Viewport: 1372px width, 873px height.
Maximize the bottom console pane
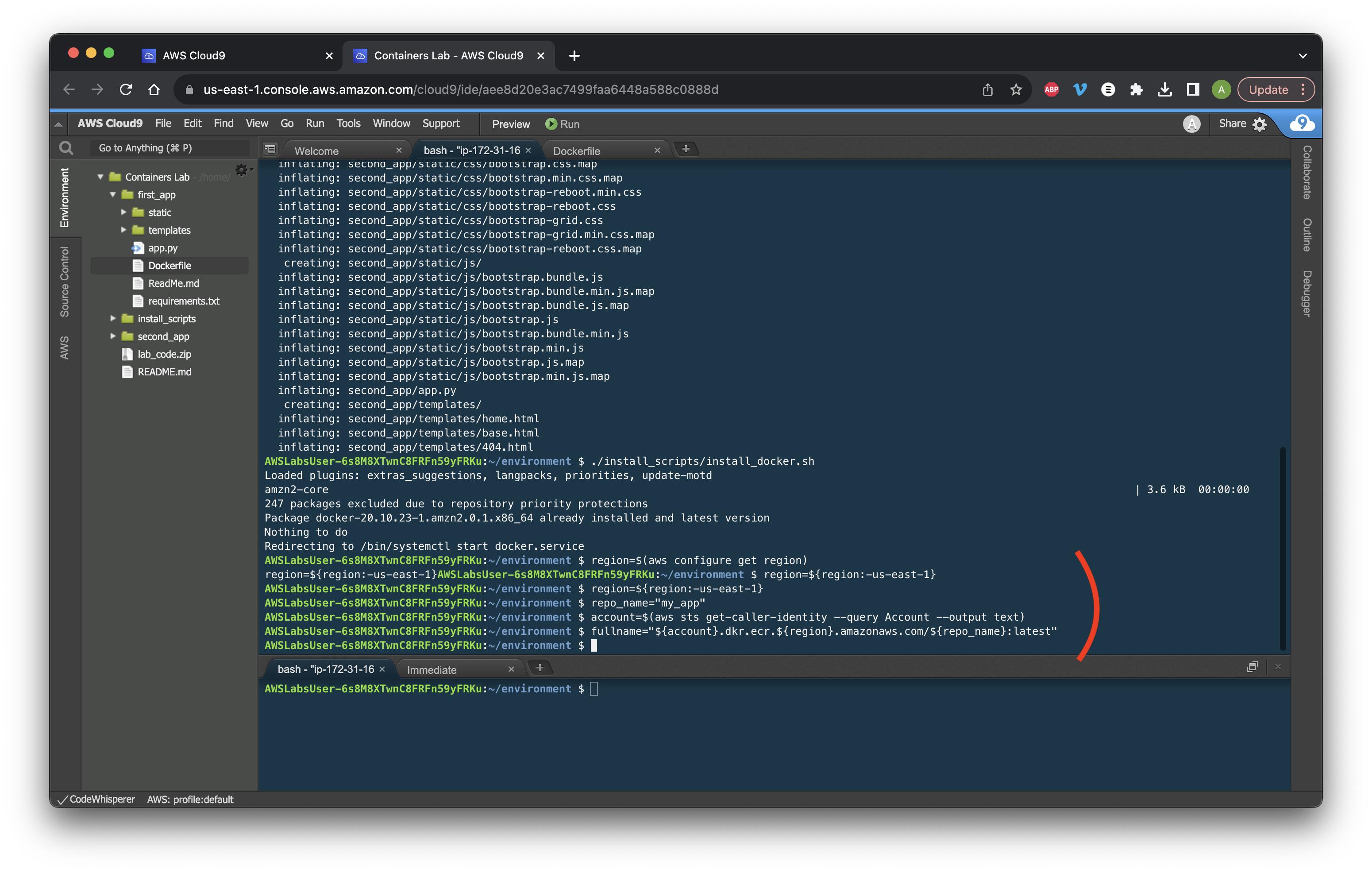coord(1253,667)
